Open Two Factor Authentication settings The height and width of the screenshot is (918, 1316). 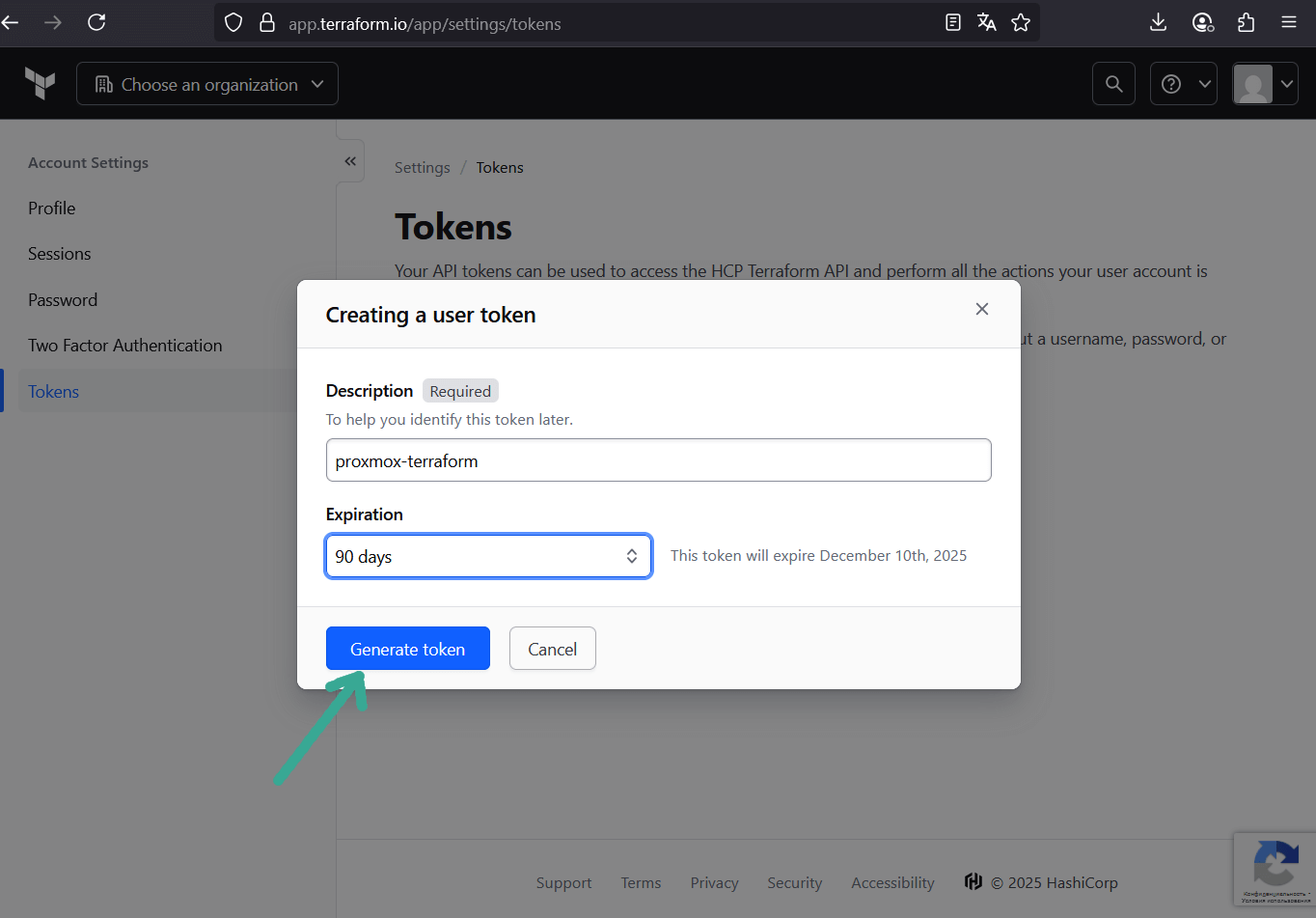[125, 346]
